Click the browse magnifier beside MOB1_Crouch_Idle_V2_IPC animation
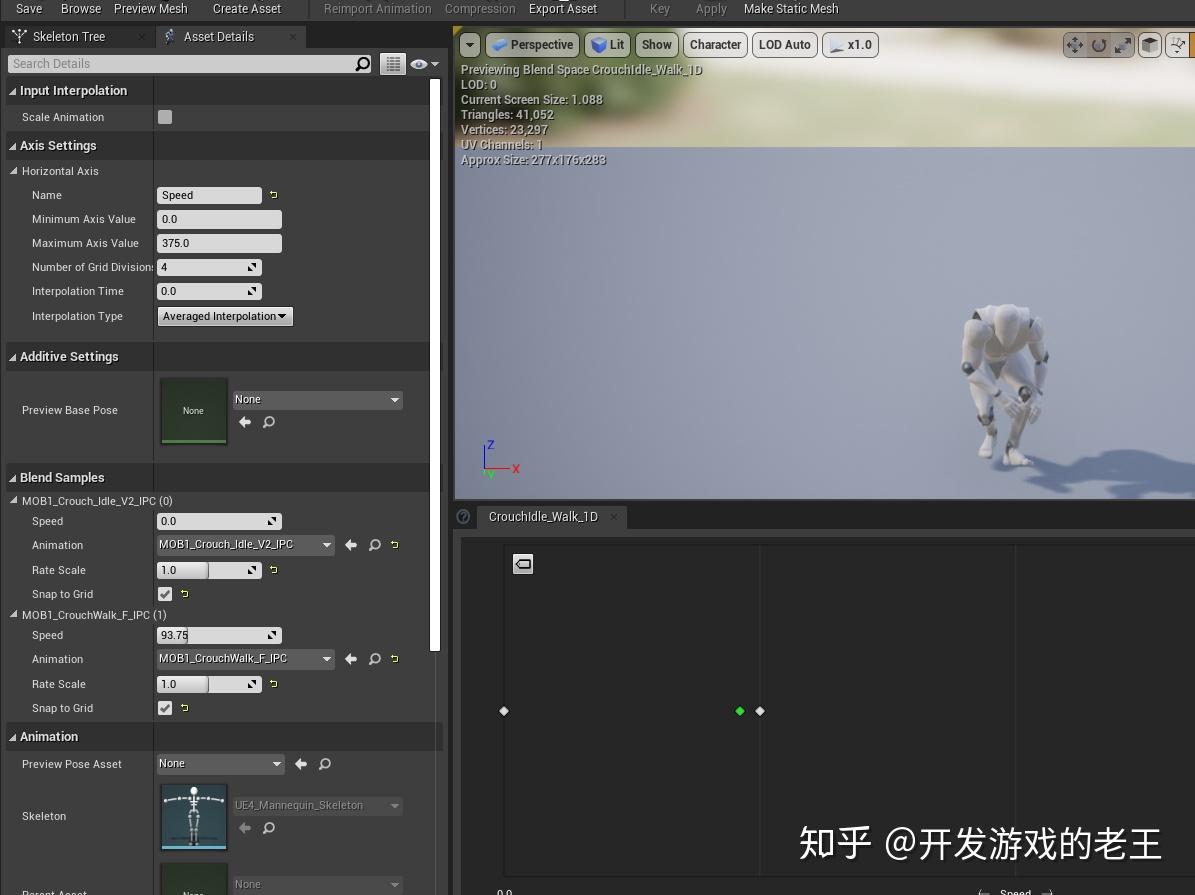 [x=374, y=545]
